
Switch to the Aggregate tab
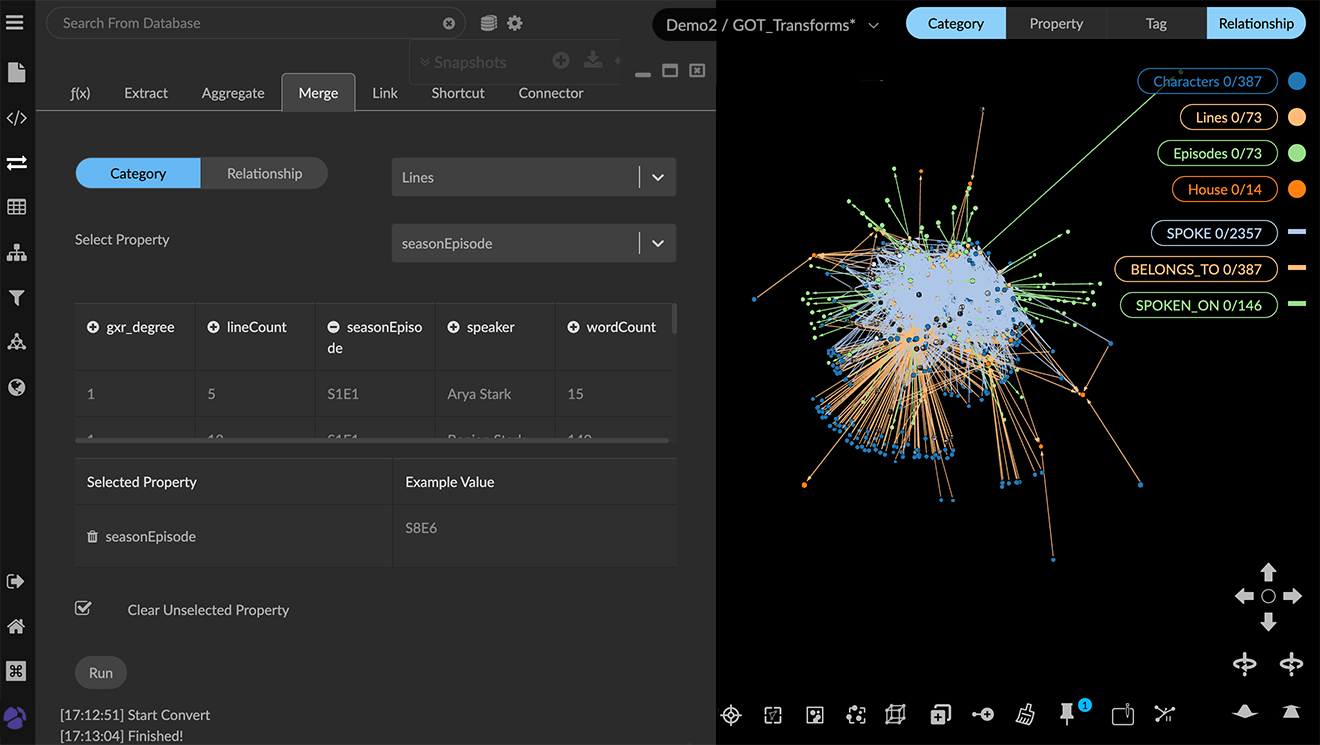[x=233, y=93]
